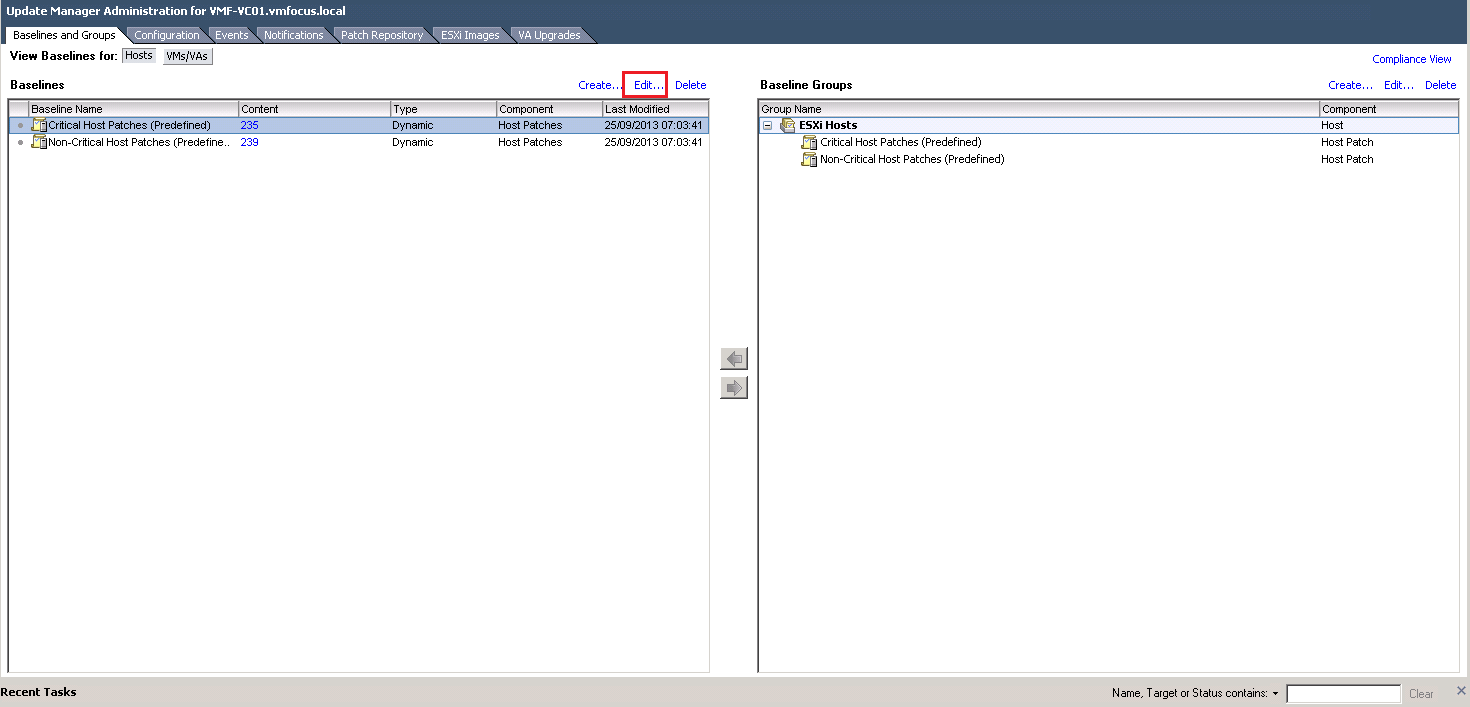Click the Recent Tasks filter text field
This screenshot has height=707, width=1470.
[1343, 694]
